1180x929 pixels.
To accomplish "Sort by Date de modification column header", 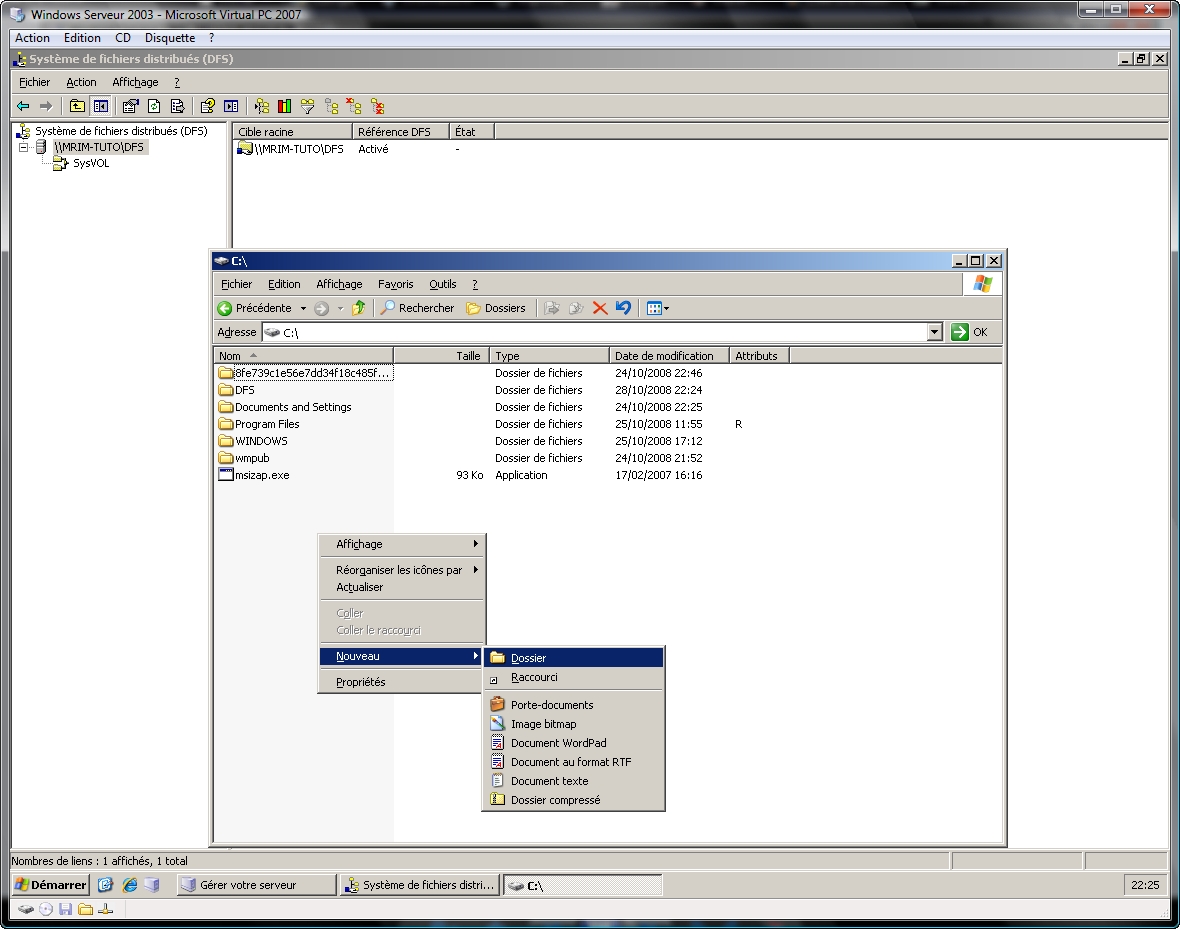I will coord(669,356).
